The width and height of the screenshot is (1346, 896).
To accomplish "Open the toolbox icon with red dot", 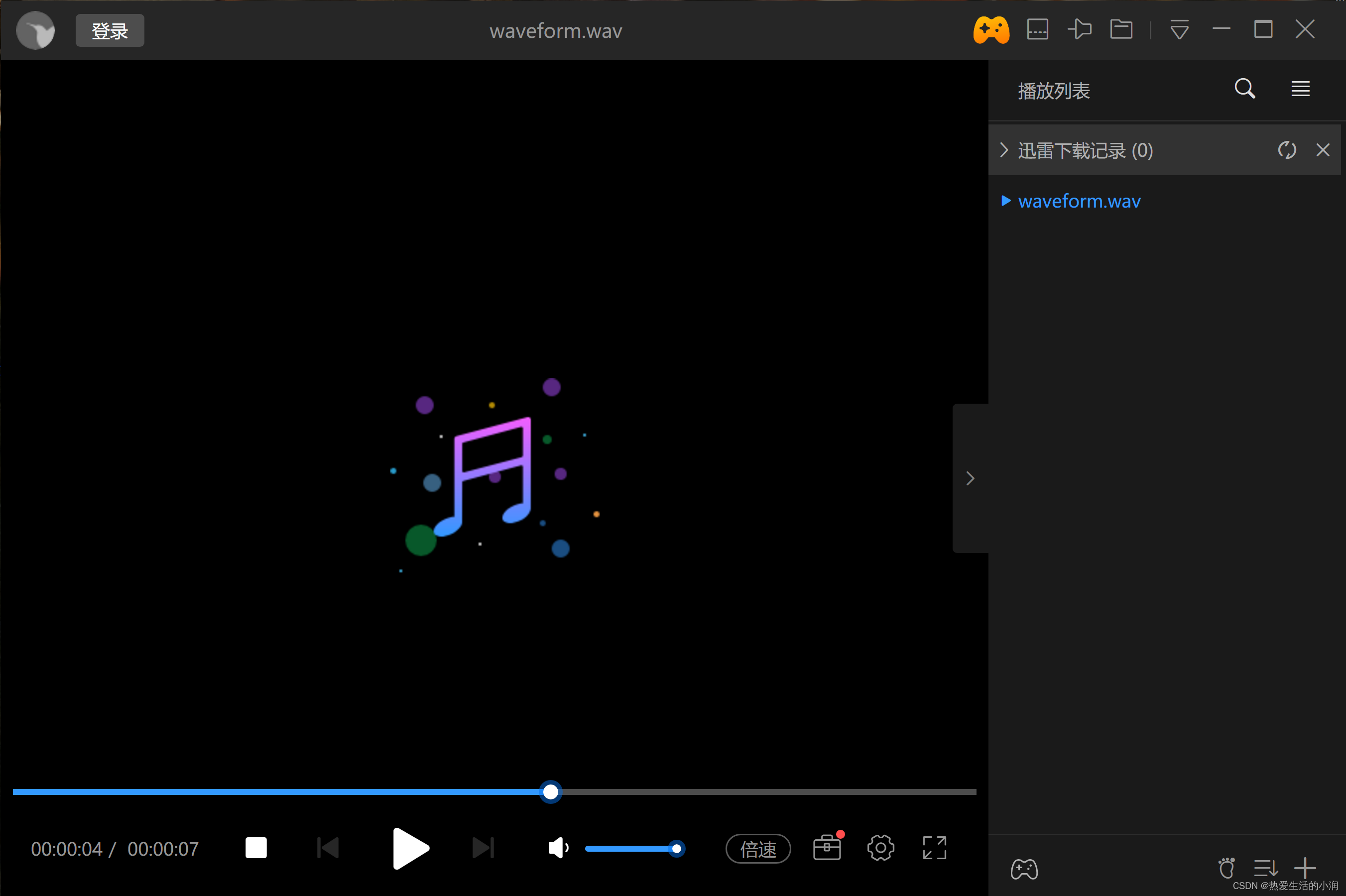I will pos(827,848).
